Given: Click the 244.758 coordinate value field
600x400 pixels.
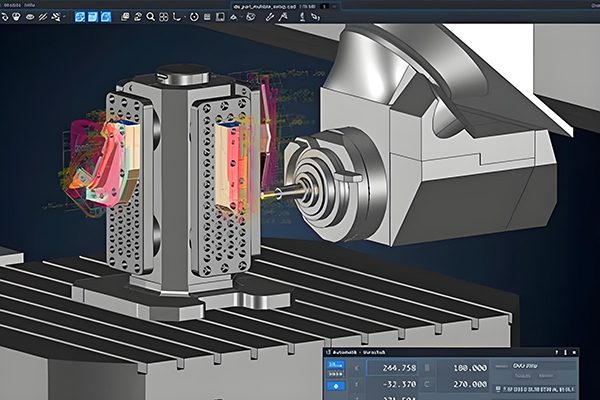Looking at the screenshot, I should tap(392, 368).
